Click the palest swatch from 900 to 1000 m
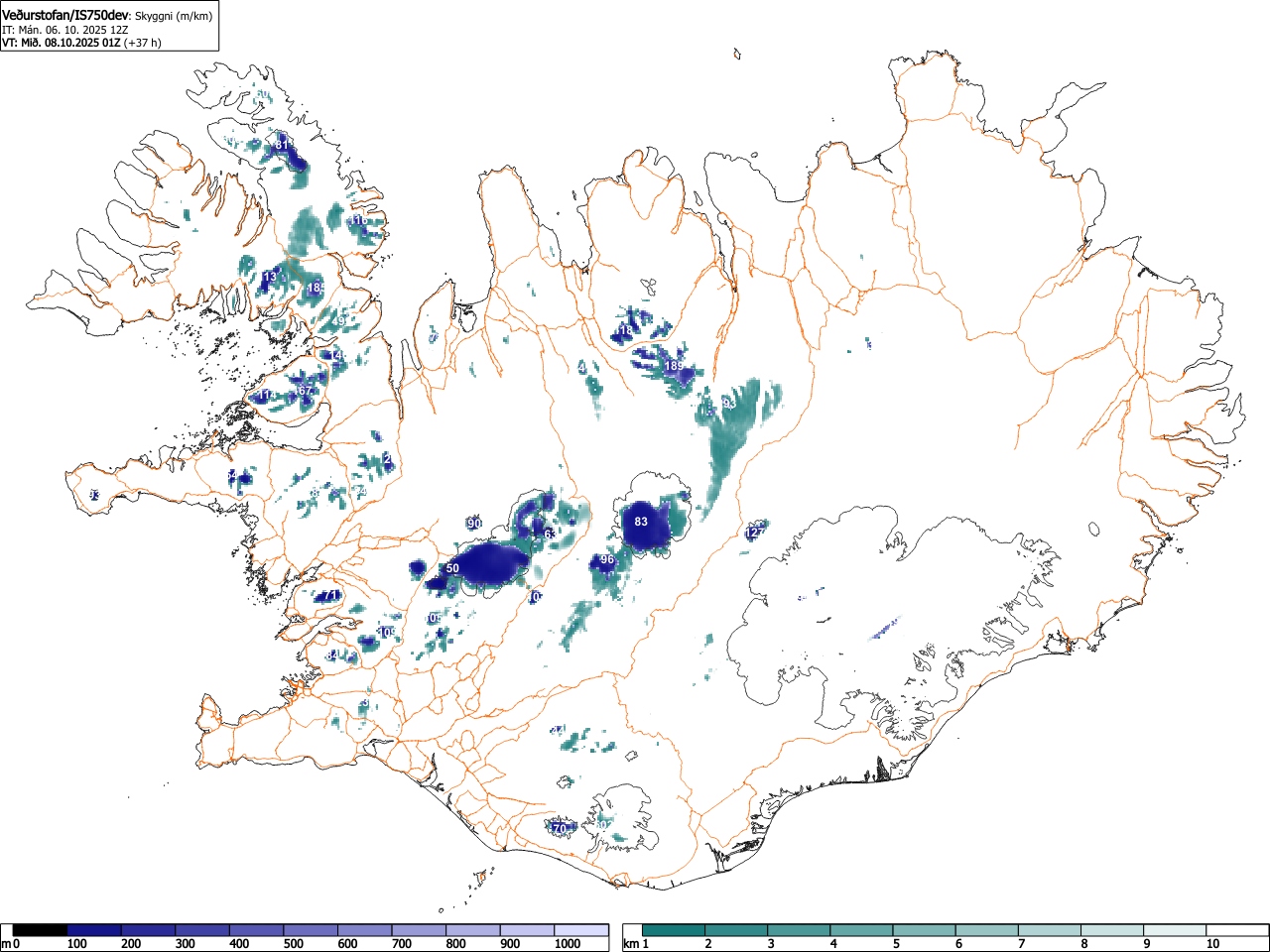Screen dimensions: 1270x952 pos(527,930)
